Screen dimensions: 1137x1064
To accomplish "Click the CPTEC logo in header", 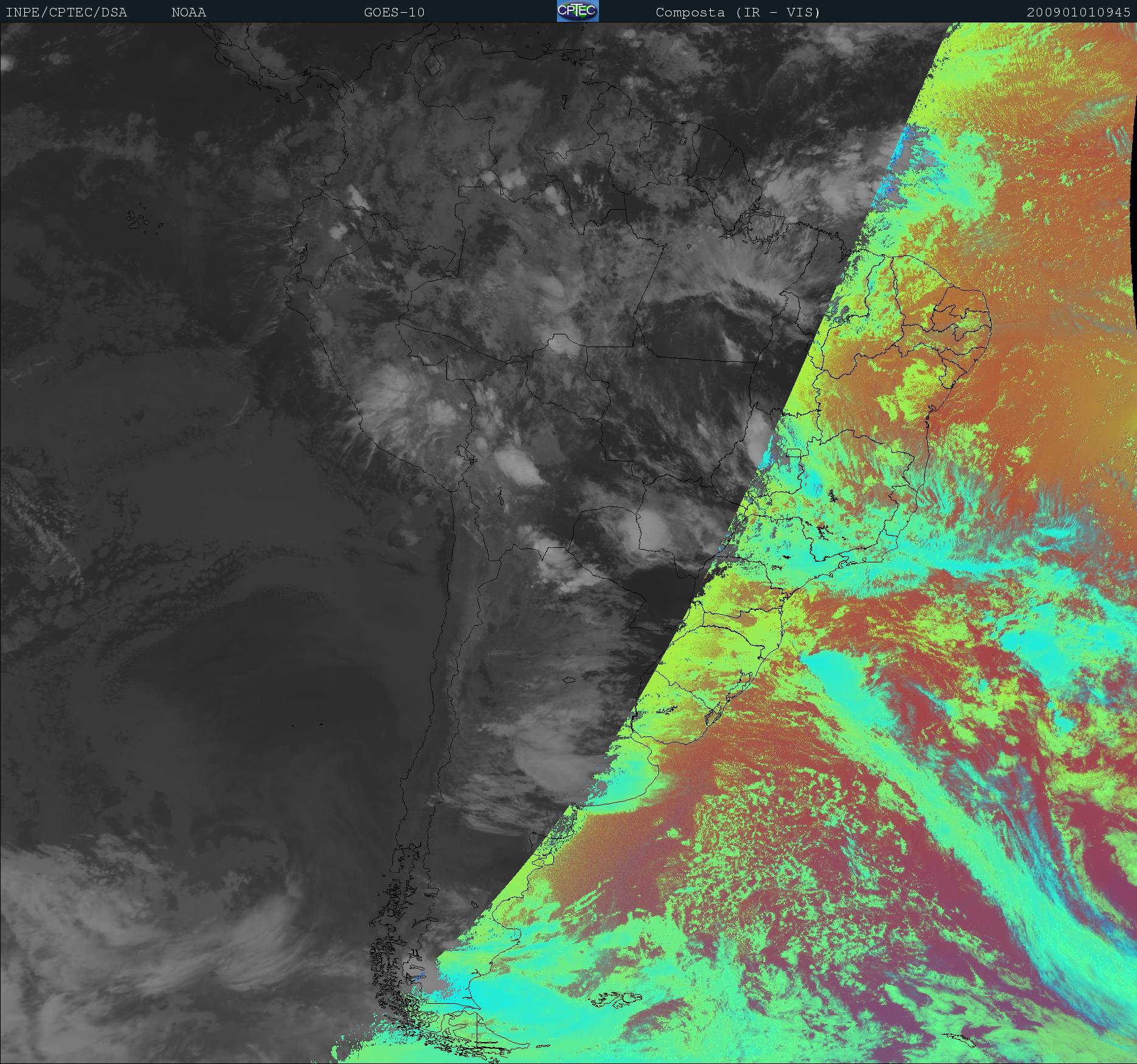I will [578, 11].
